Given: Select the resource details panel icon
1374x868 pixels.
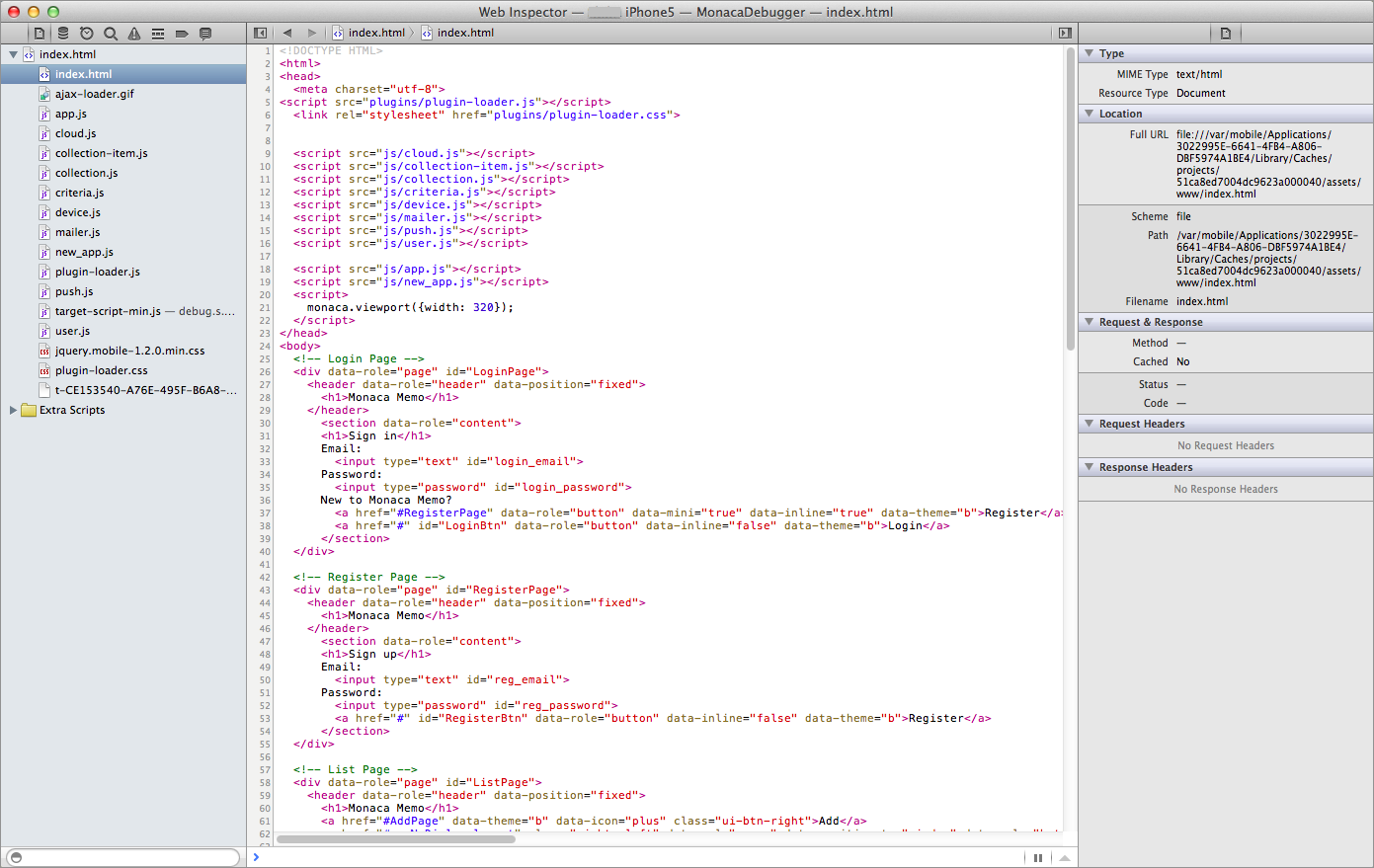Looking at the screenshot, I should pos(1226,33).
